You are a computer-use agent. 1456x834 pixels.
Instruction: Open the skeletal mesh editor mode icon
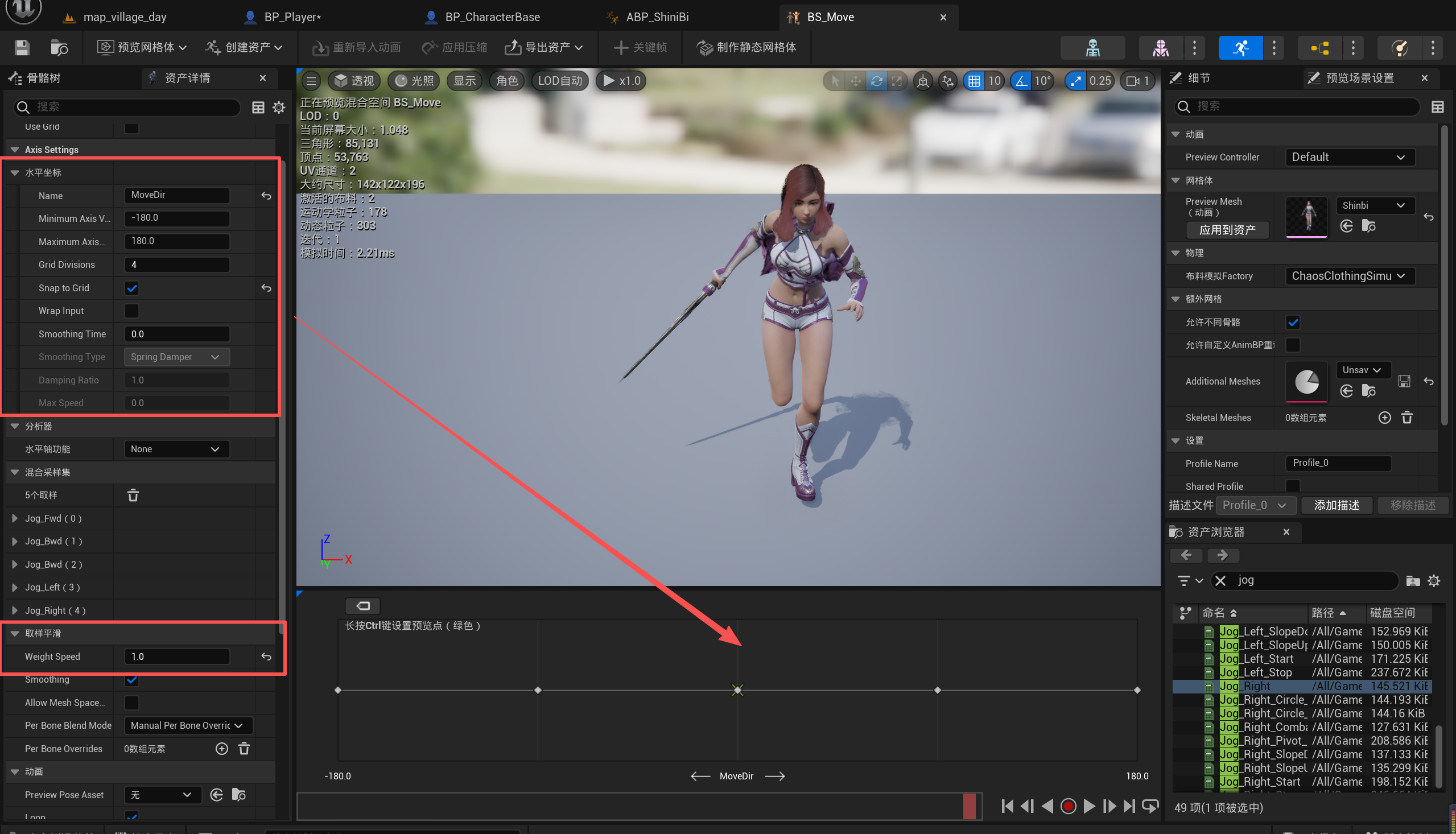coord(1161,48)
